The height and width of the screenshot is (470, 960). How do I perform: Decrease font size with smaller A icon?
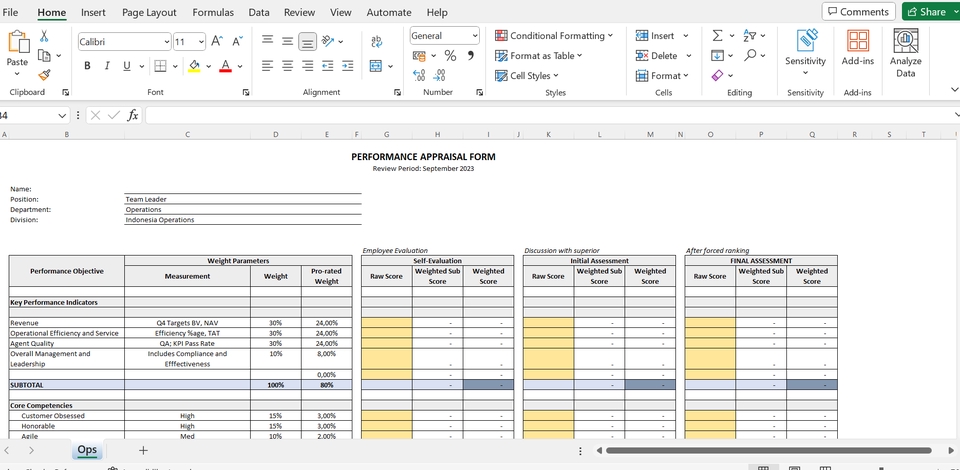pos(238,42)
